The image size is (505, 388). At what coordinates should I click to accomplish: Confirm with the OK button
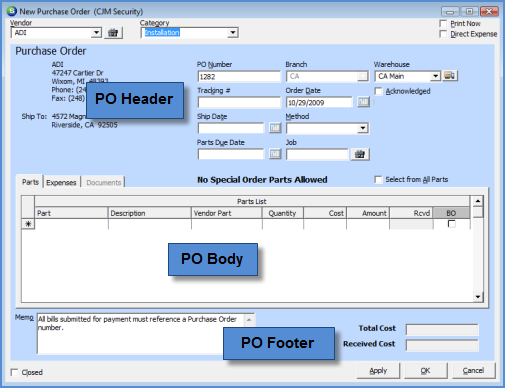click(x=426, y=371)
